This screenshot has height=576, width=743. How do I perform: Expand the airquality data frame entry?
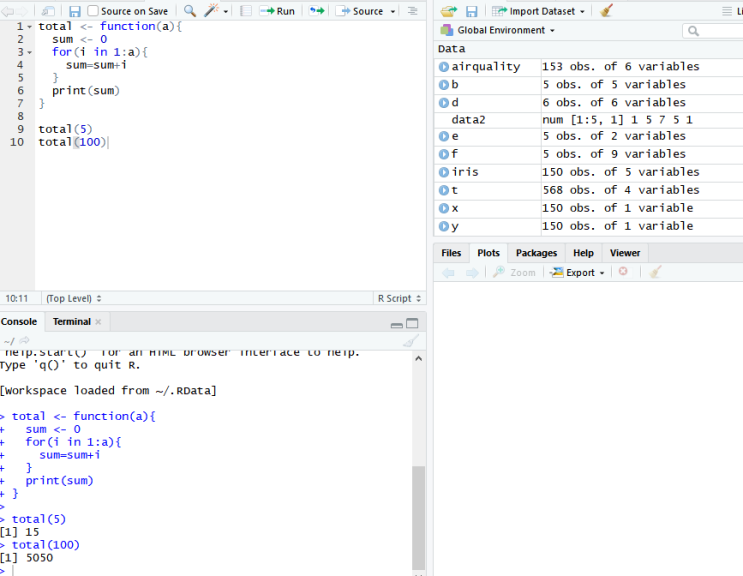tap(444, 67)
